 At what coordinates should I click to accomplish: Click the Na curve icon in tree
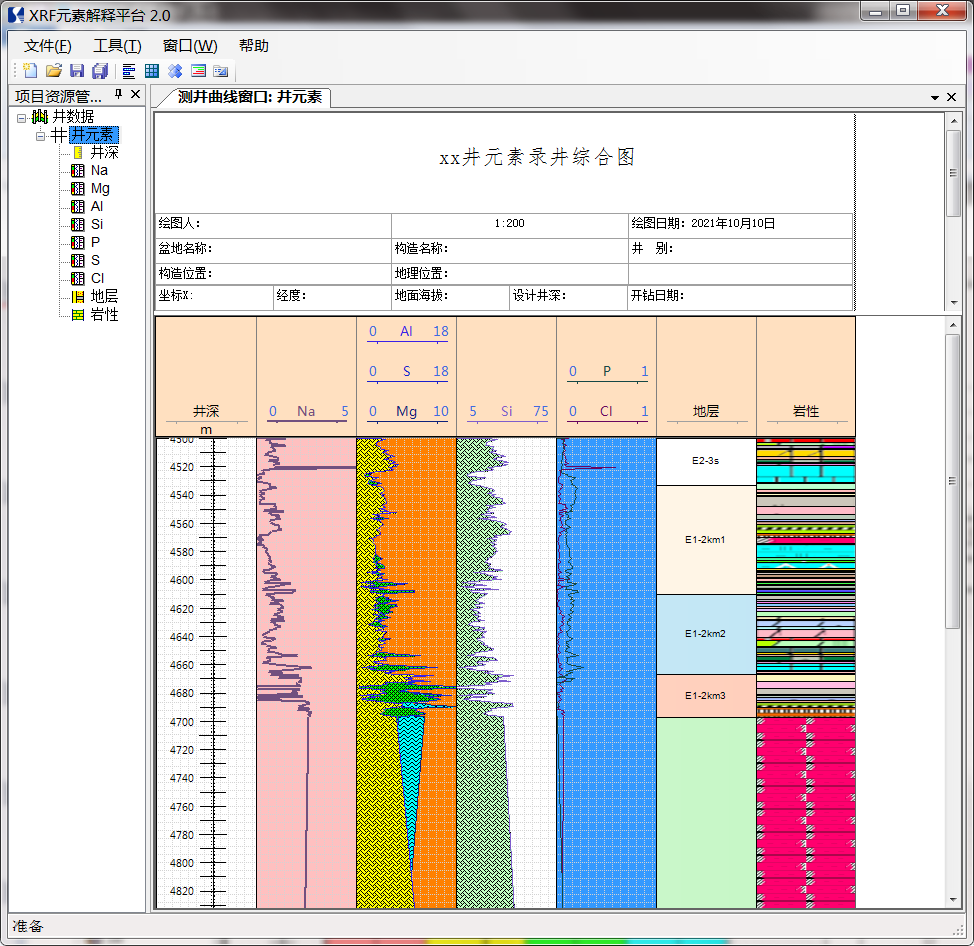click(x=78, y=171)
